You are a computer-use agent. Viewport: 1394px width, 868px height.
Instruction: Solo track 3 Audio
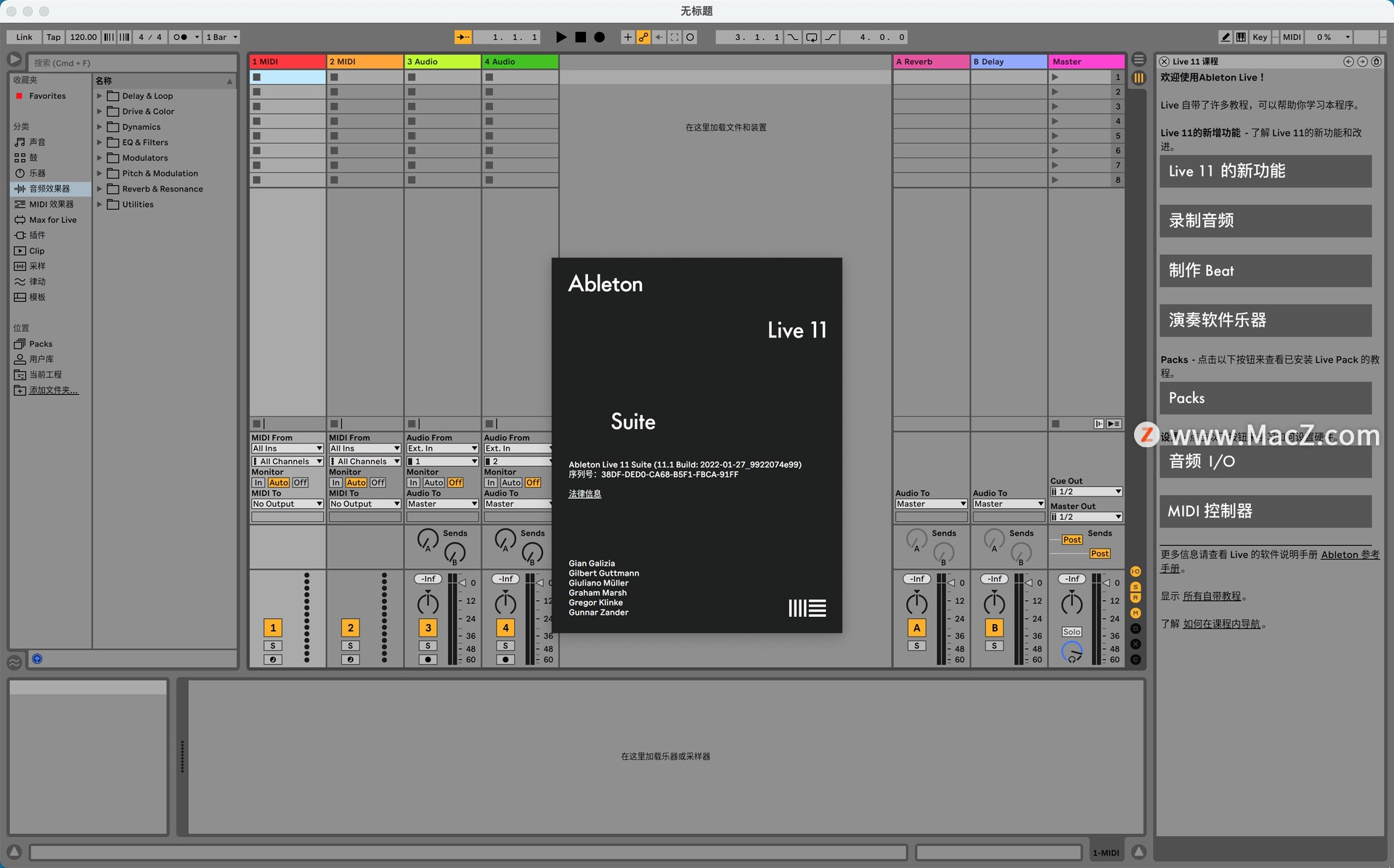point(428,646)
